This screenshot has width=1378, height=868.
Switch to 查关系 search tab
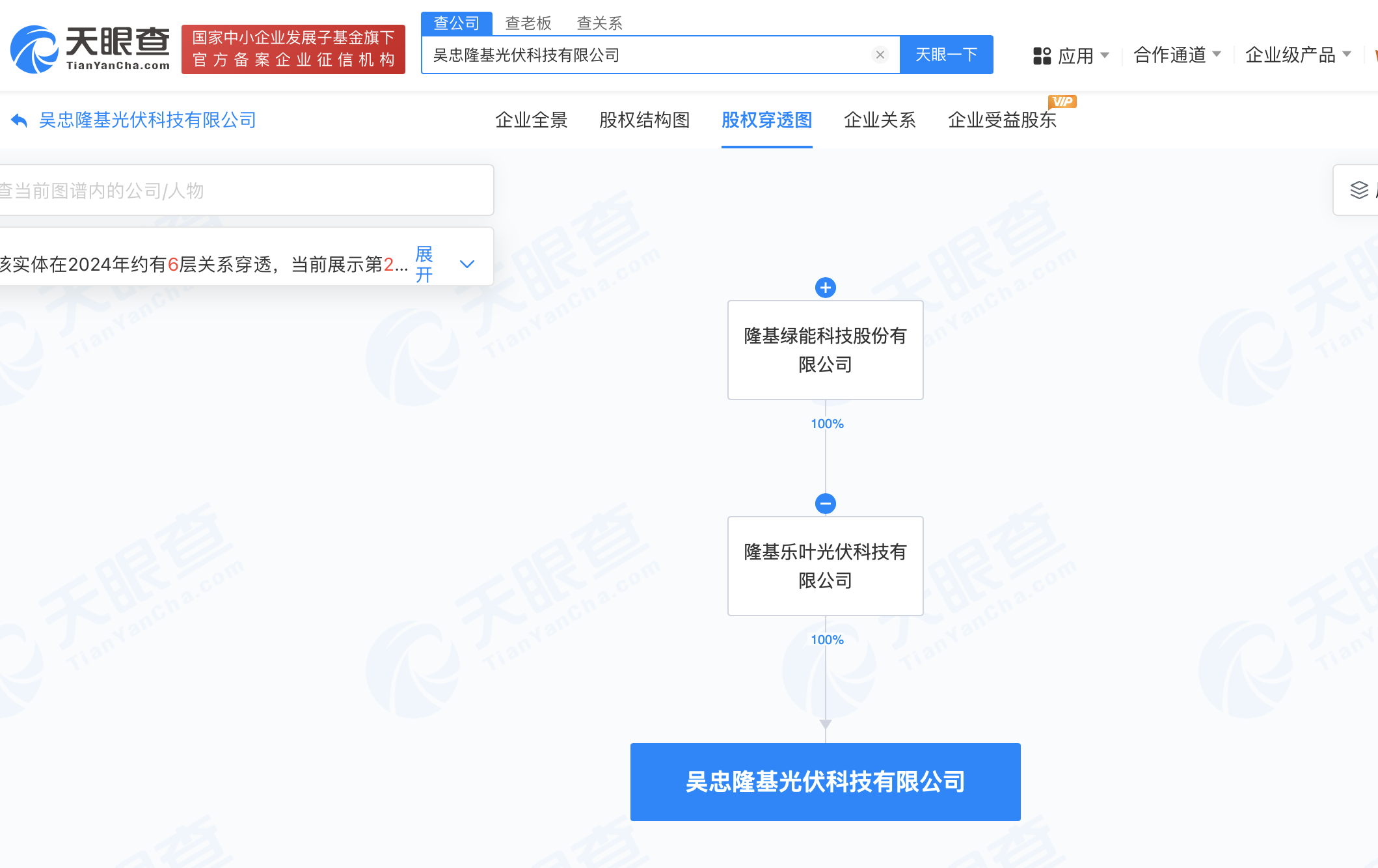[599, 23]
